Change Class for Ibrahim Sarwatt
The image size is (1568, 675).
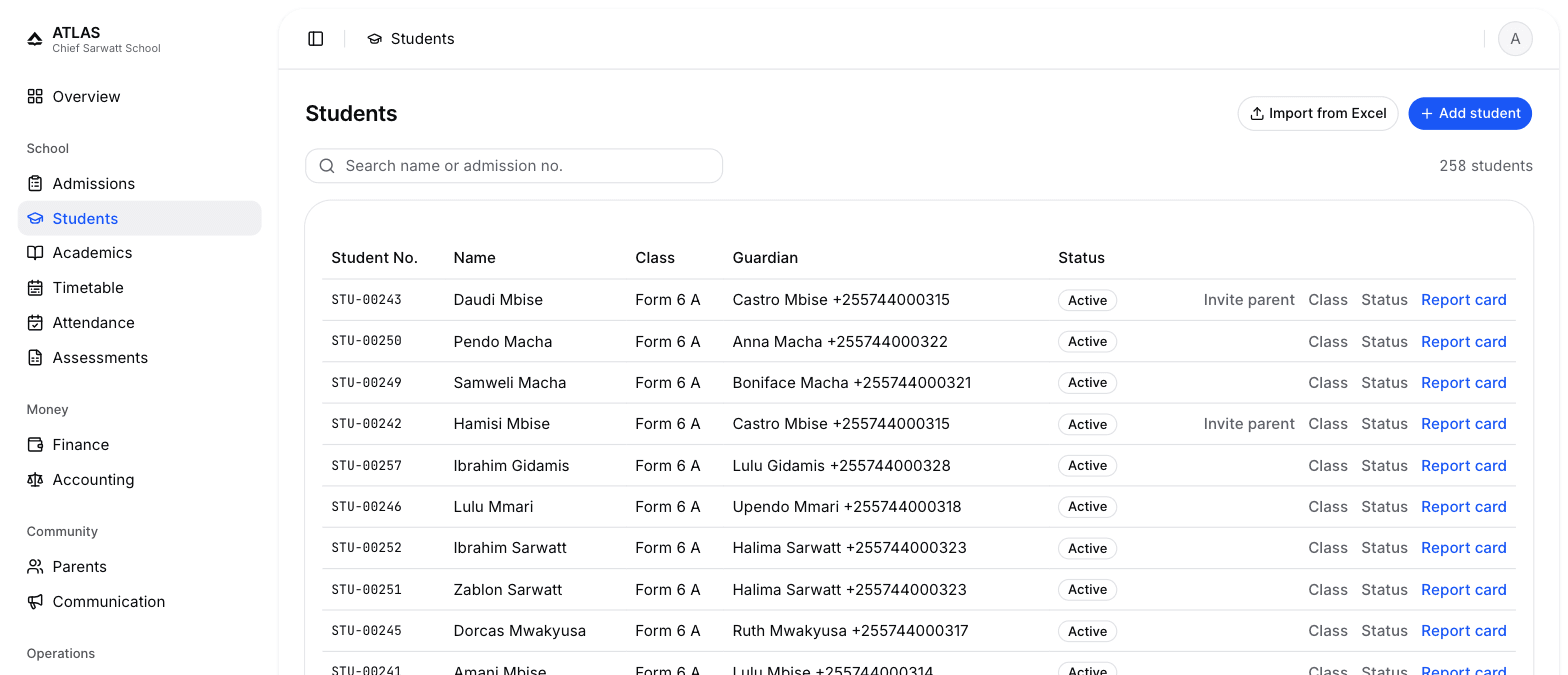(x=1328, y=548)
